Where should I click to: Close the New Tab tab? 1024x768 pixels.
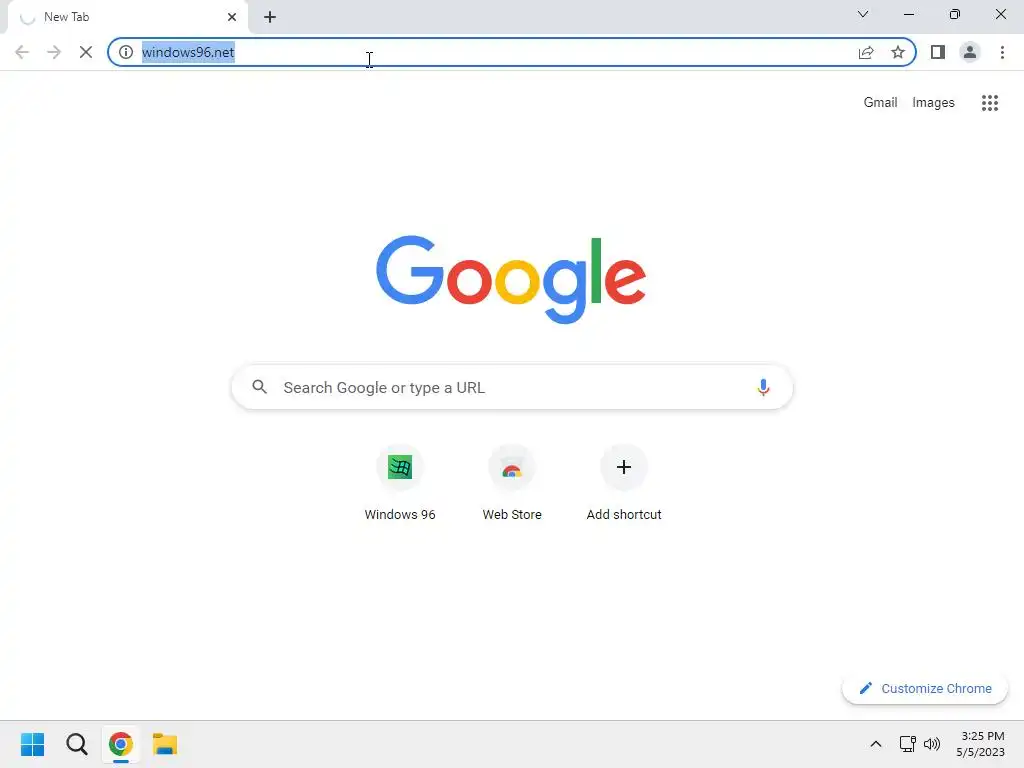232,17
